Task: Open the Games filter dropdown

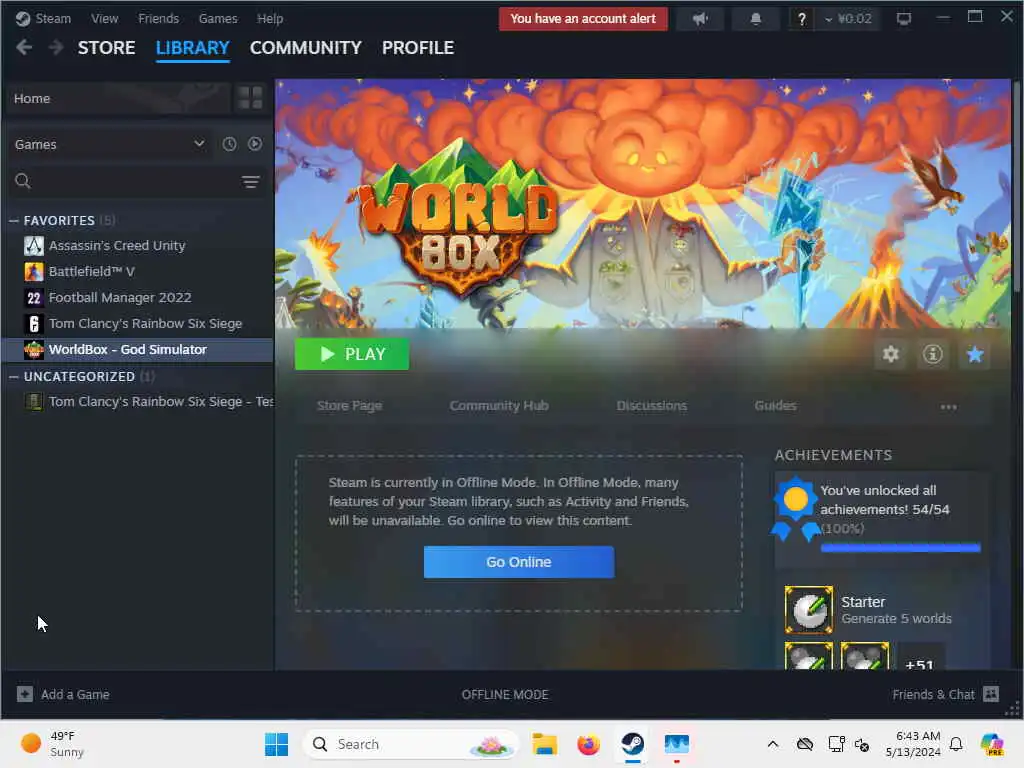Action: [x=109, y=144]
